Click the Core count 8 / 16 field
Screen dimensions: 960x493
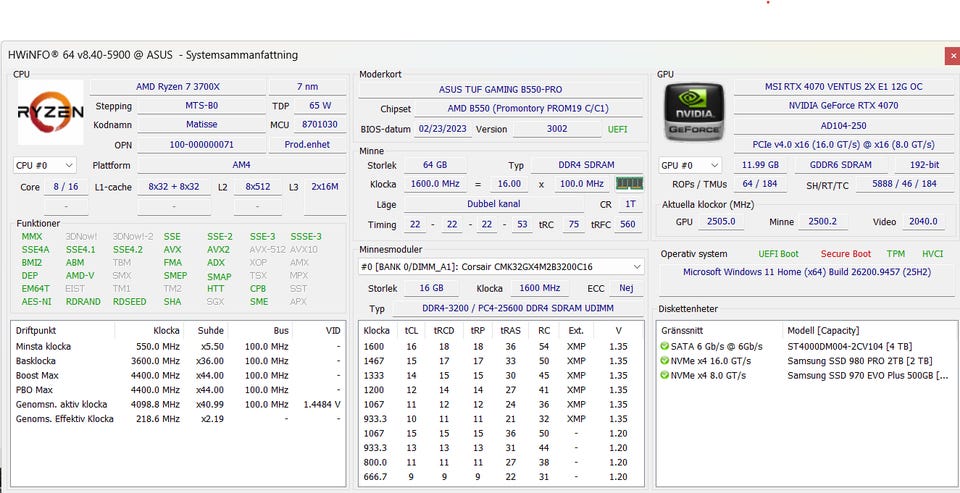(66, 187)
